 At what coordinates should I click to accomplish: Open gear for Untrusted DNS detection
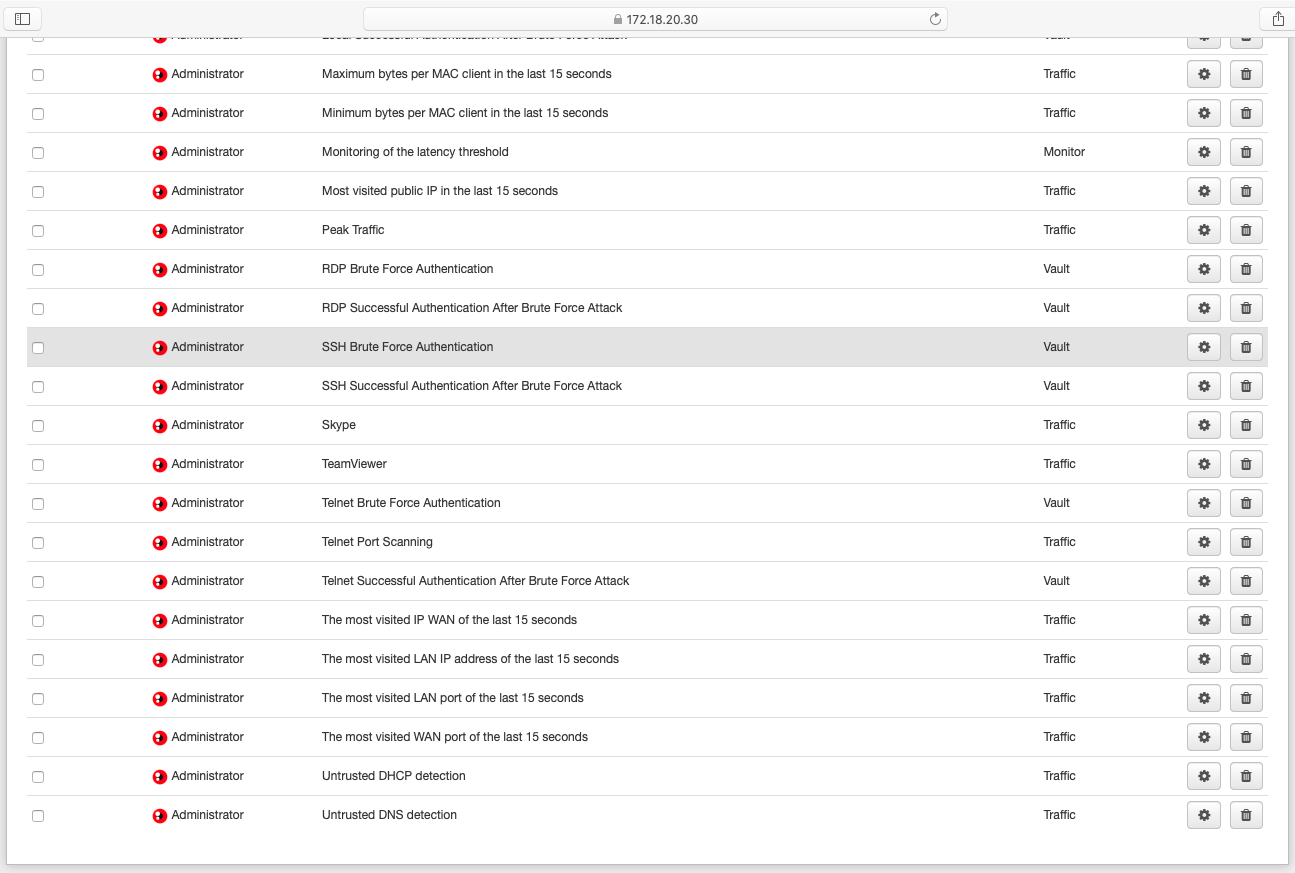1204,815
